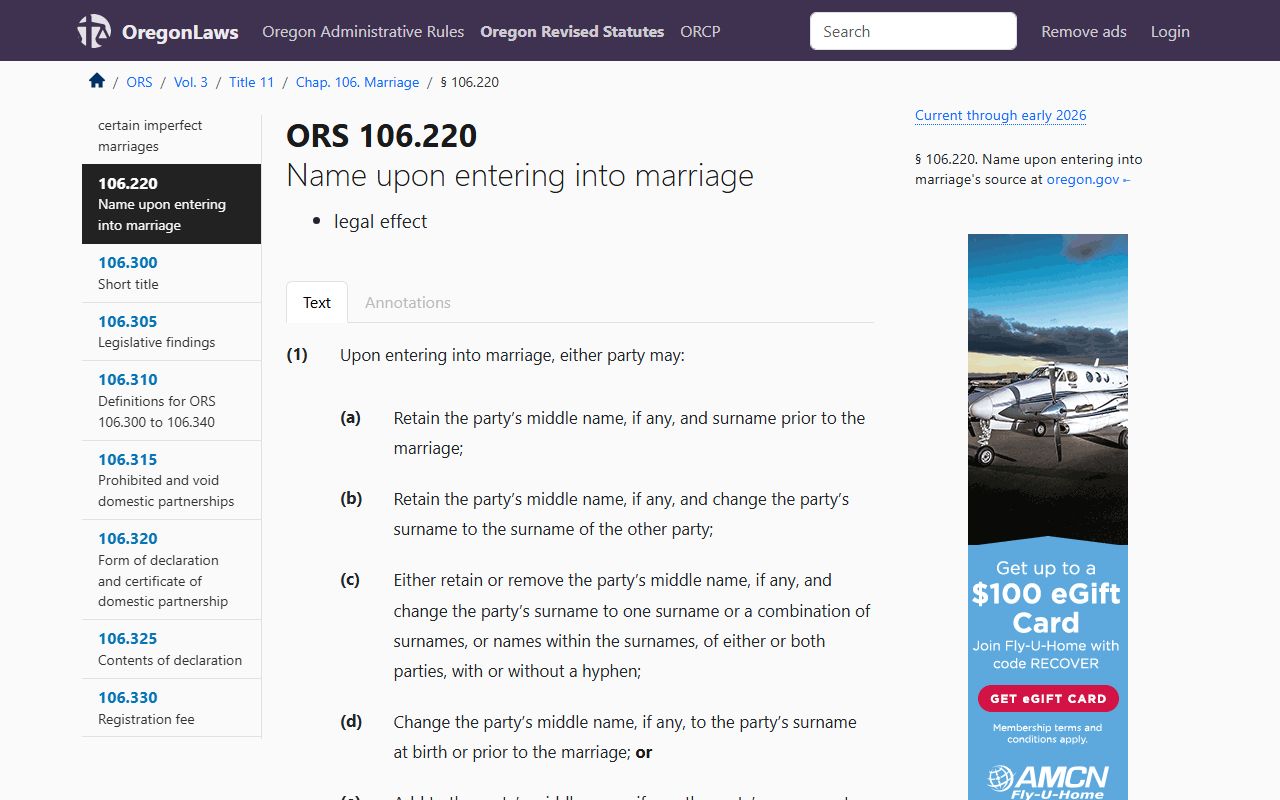
Task: Open 106.315 Prohibited and void partnerships
Action: coord(171,480)
